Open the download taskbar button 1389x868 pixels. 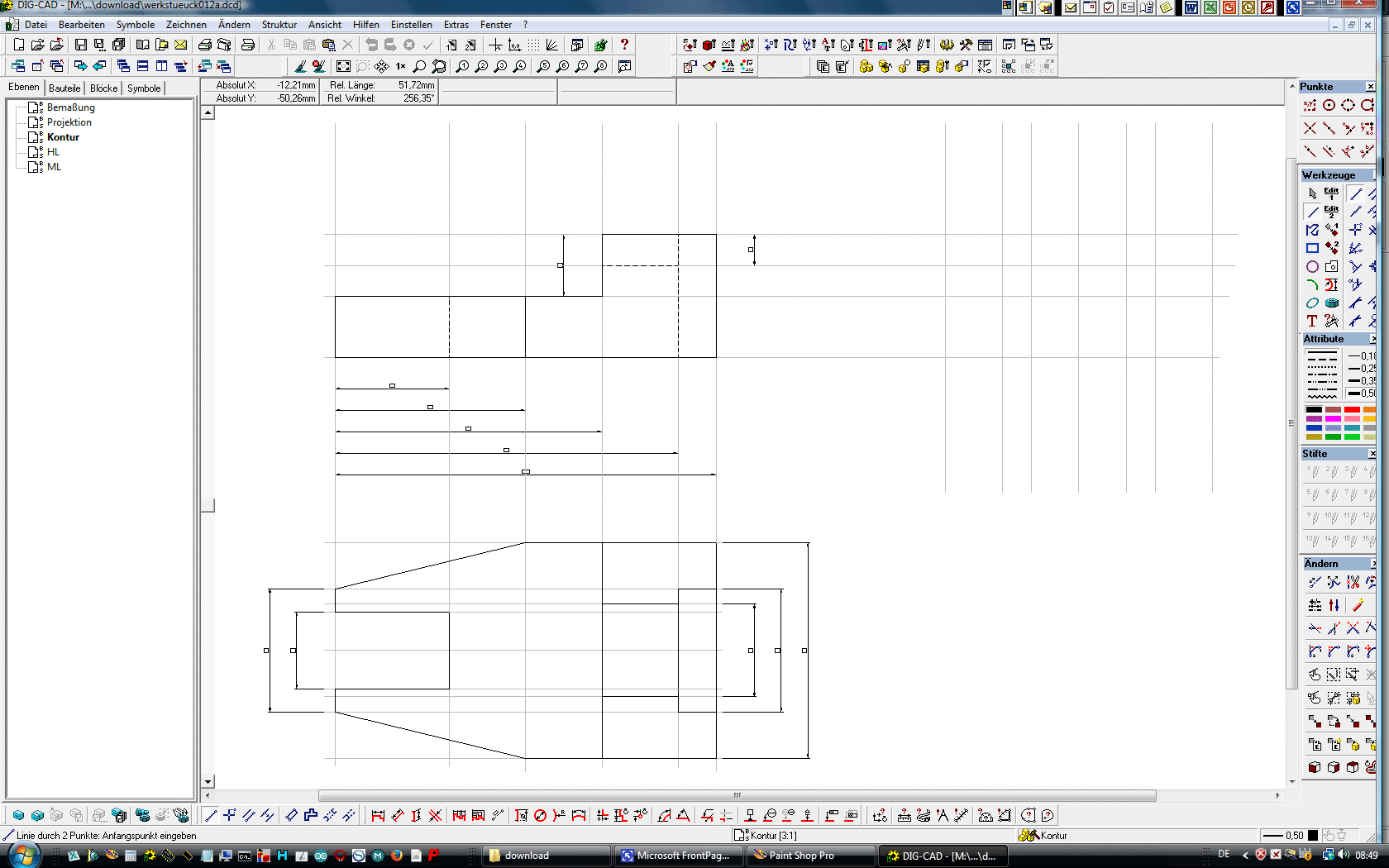tap(546, 856)
